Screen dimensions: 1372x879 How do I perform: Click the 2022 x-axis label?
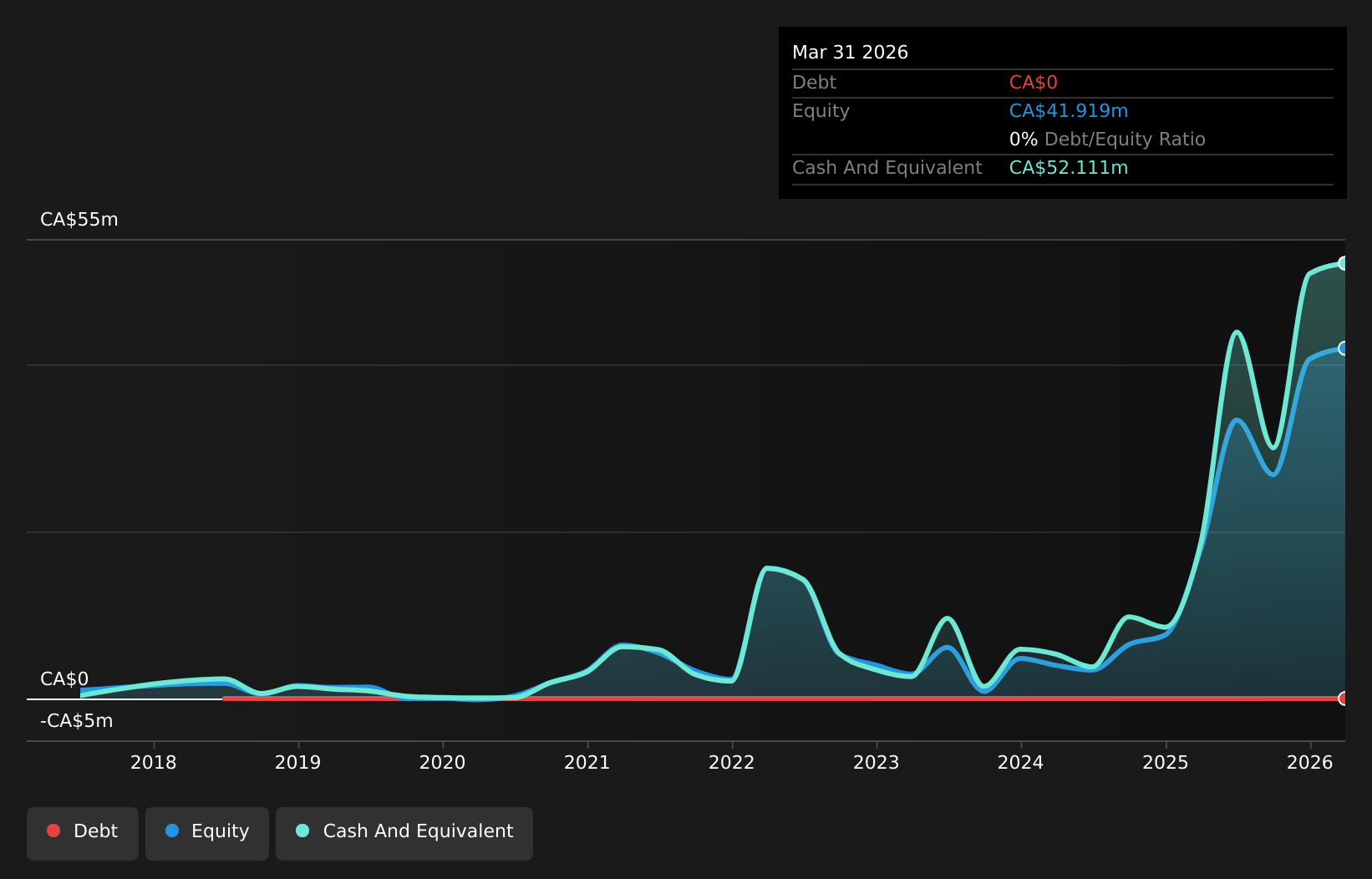coord(732,762)
